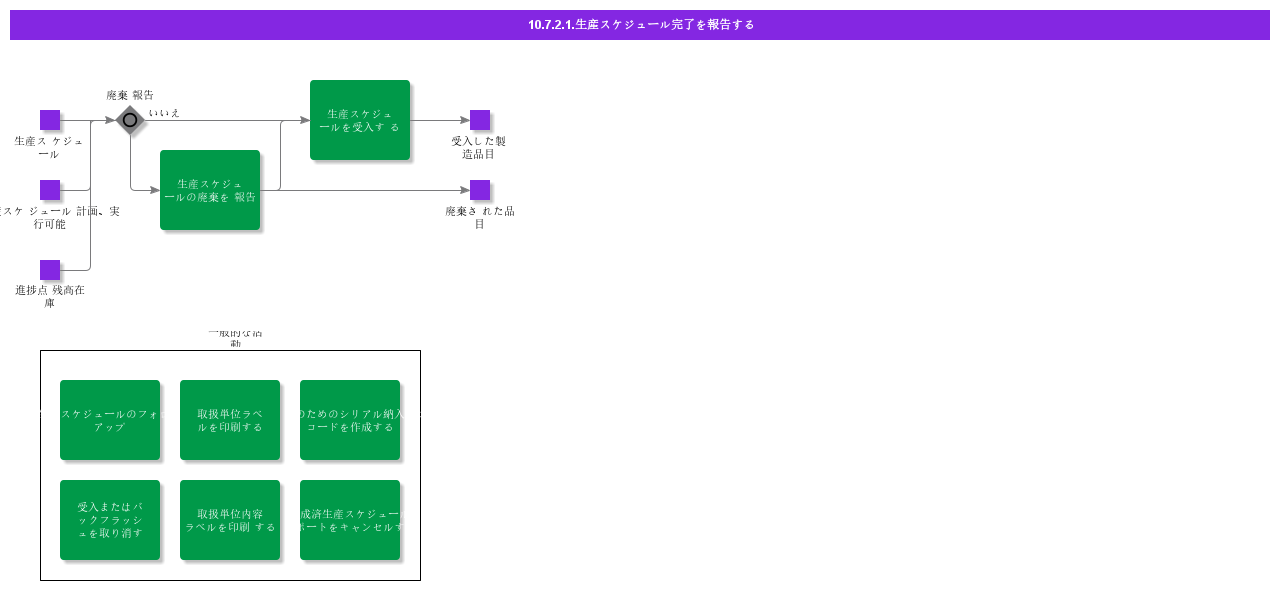Select the 進捗点 残高在庫 purple square
This screenshot has width=1280, height=590.
[x=50, y=270]
